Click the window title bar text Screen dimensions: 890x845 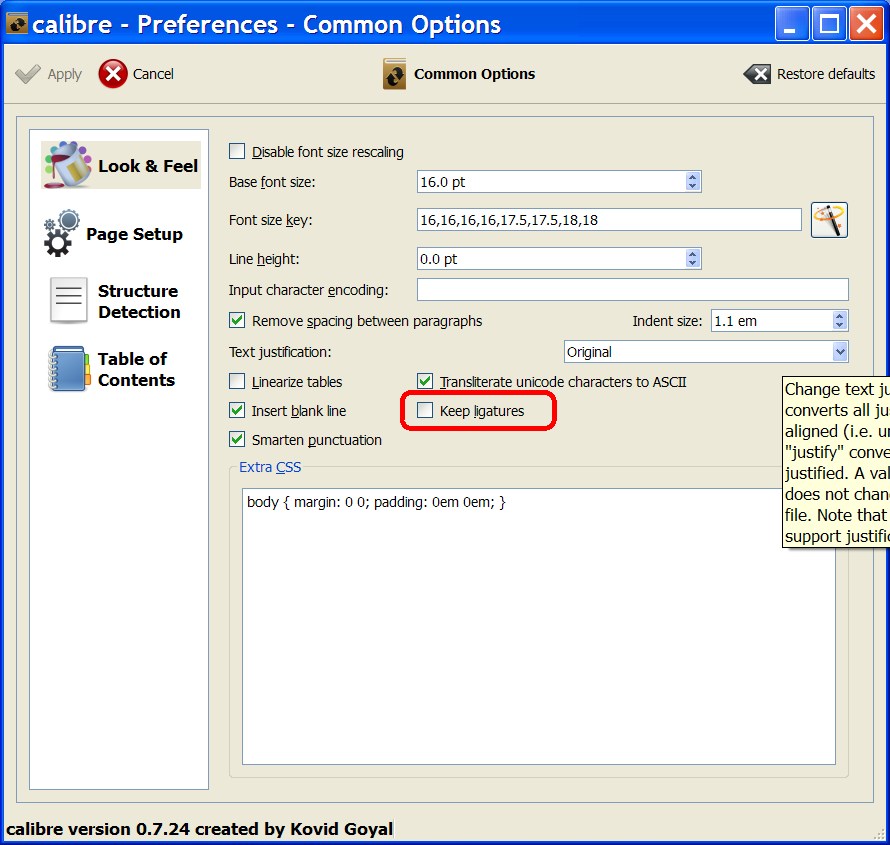tap(266, 24)
